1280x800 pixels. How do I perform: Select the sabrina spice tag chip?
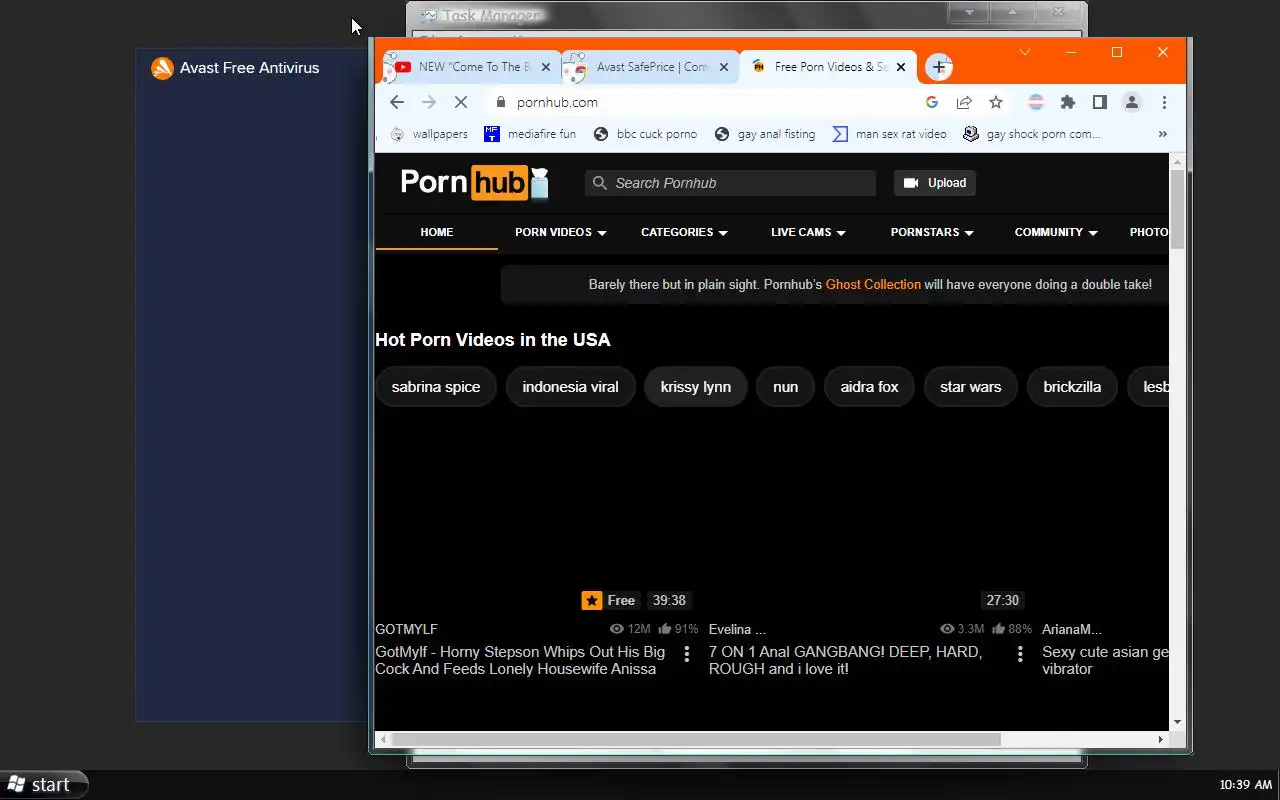[436, 387]
